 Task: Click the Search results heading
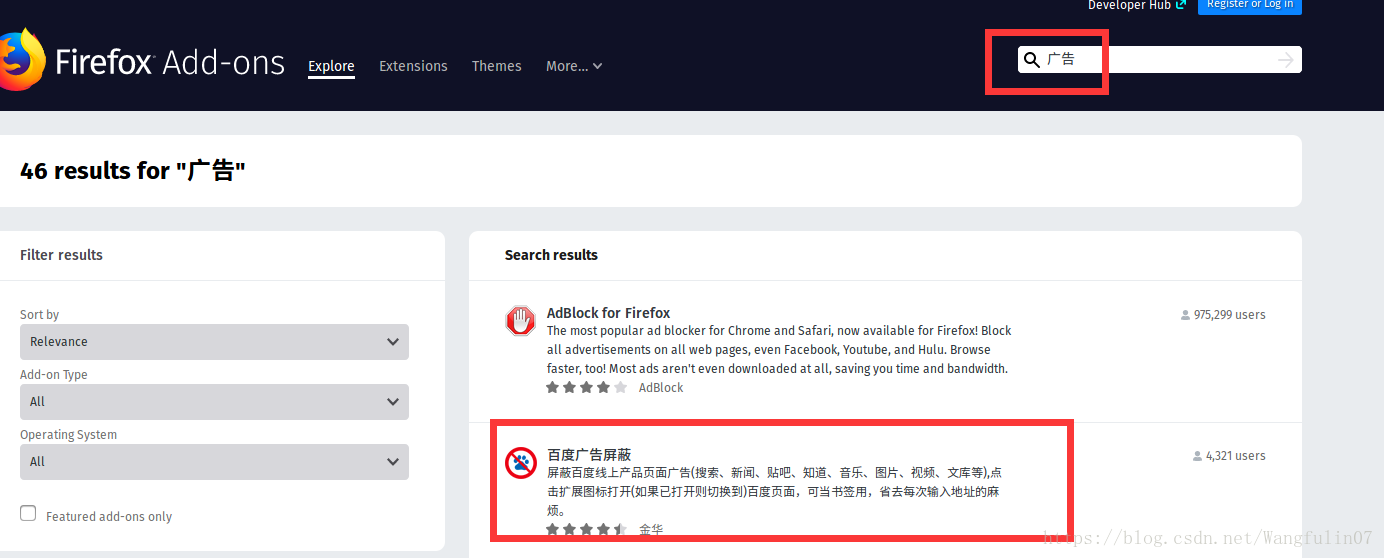point(551,255)
